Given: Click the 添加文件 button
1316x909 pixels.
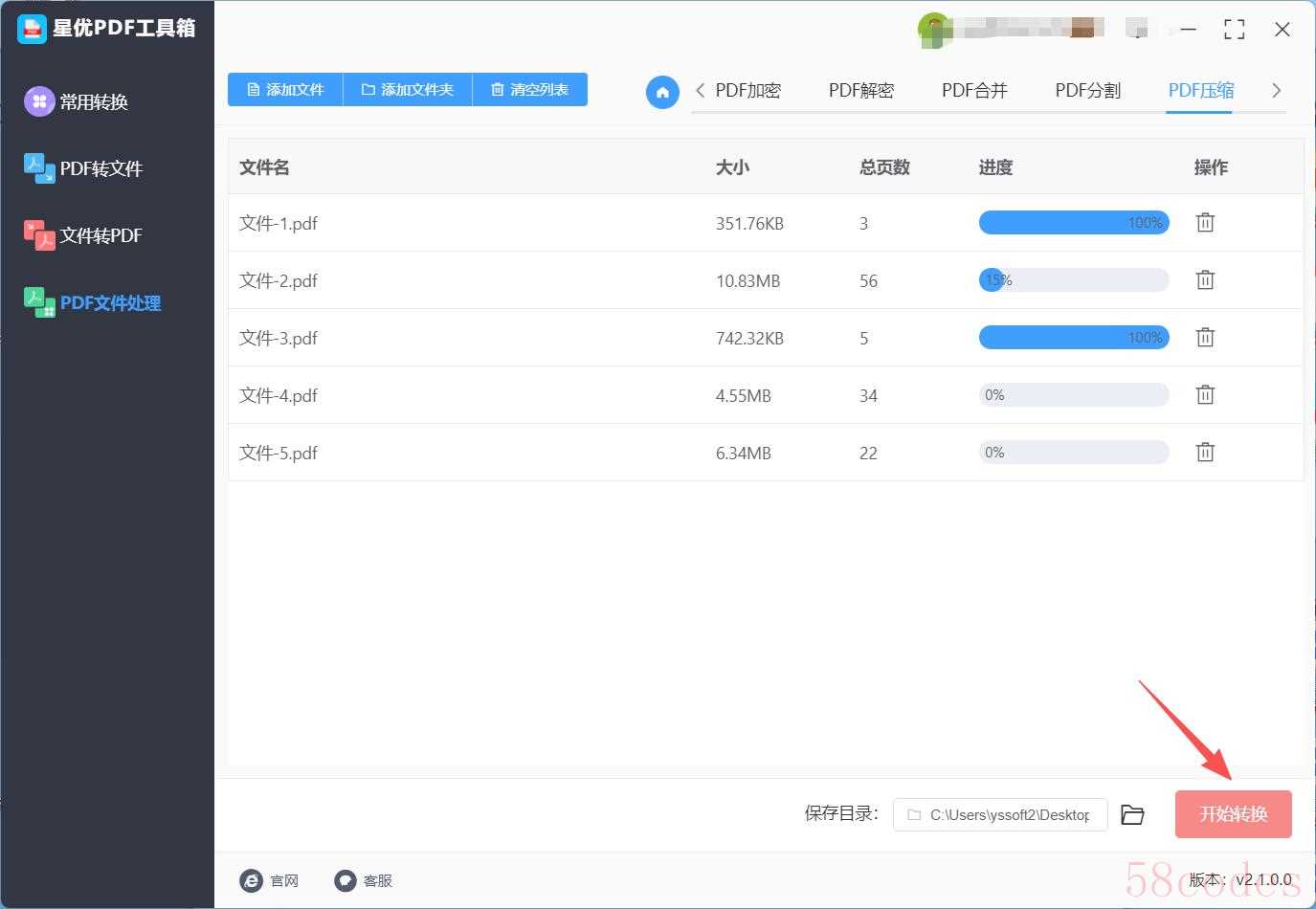Looking at the screenshot, I should point(285,89).
